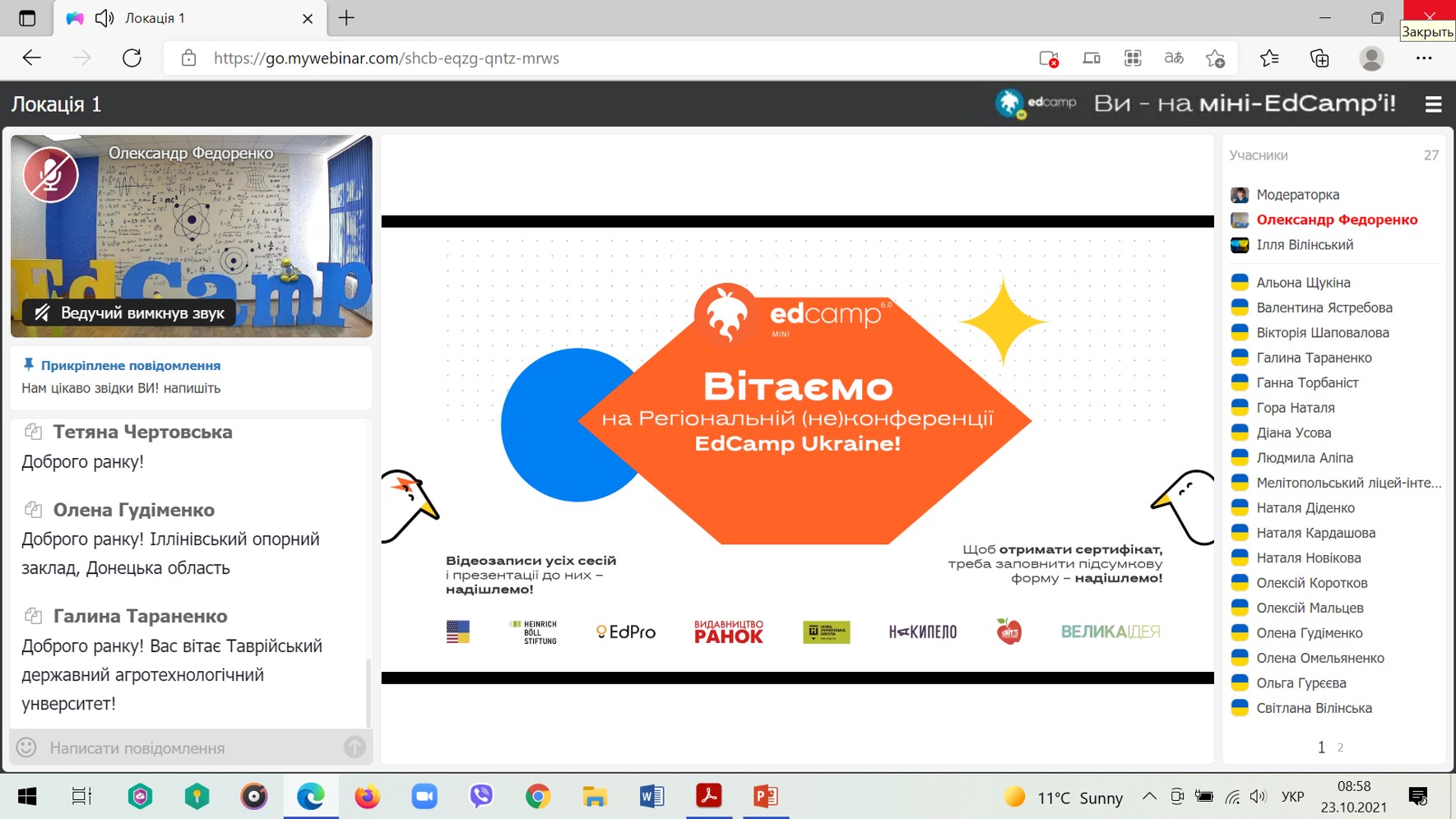Screen dimensions: 1456x819
Task: Open the browser translate option
Action: [x=1174, y=58]
